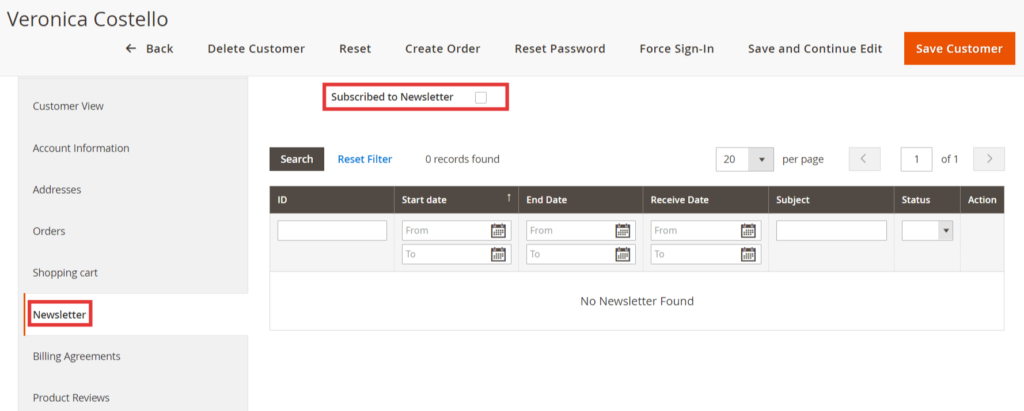Click the orange Save Customer button
This screenshot has height=411, width=1024.
[x=959, y=48]
